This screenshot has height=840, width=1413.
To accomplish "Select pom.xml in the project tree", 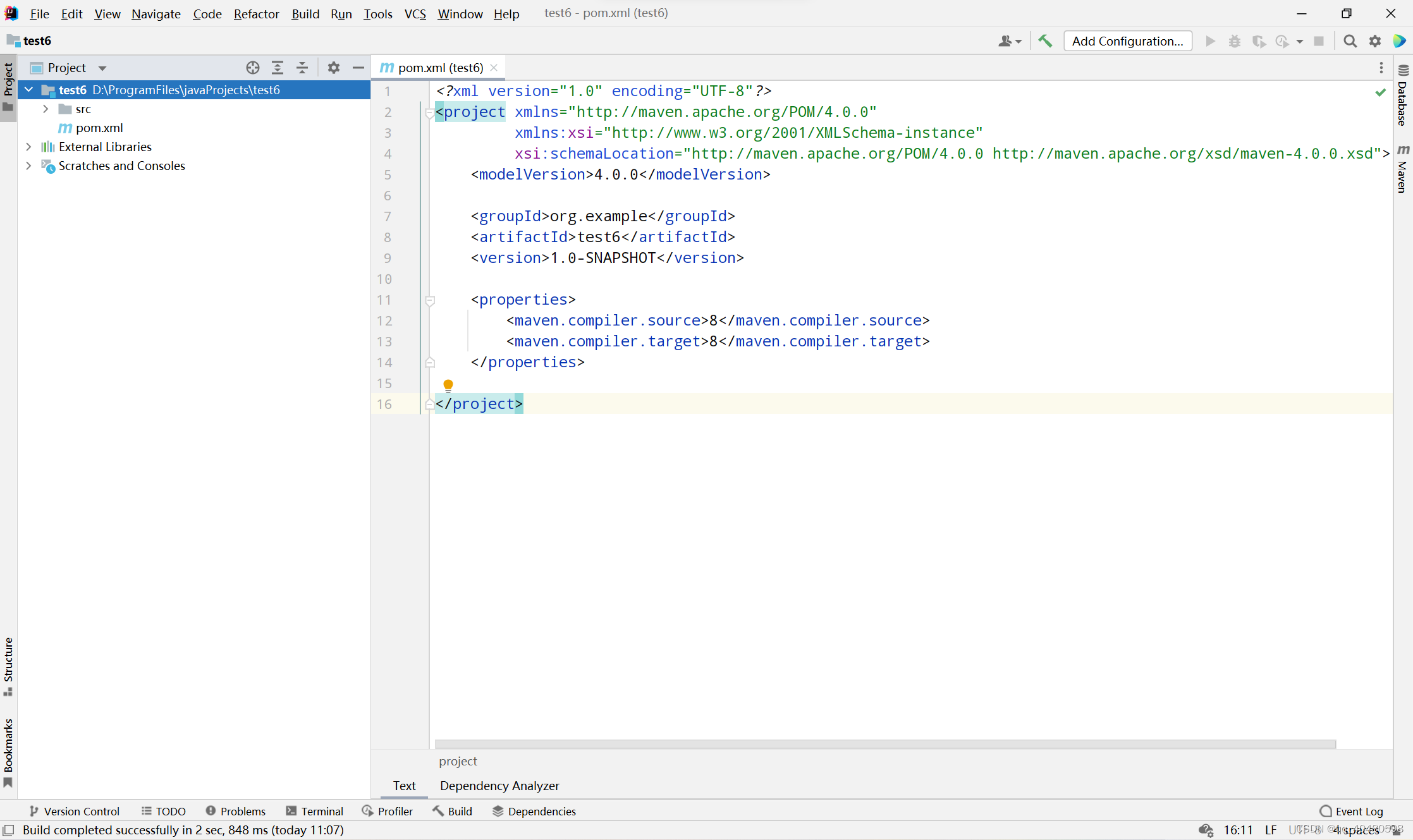I will tap(99, 128).
